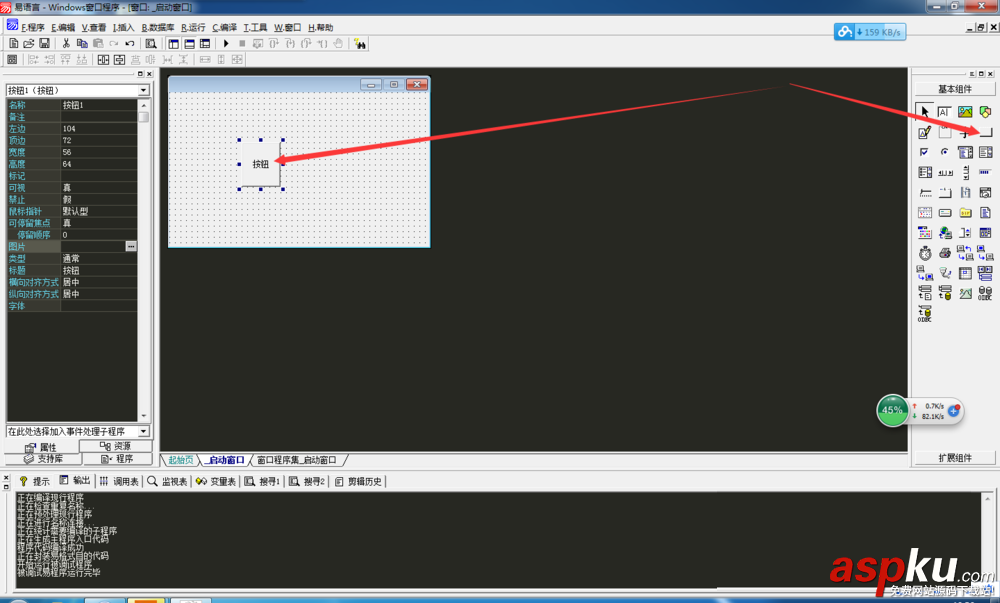Select the color picker component icon
Screen dimensions: 1000x603
[x=924, y=233]
